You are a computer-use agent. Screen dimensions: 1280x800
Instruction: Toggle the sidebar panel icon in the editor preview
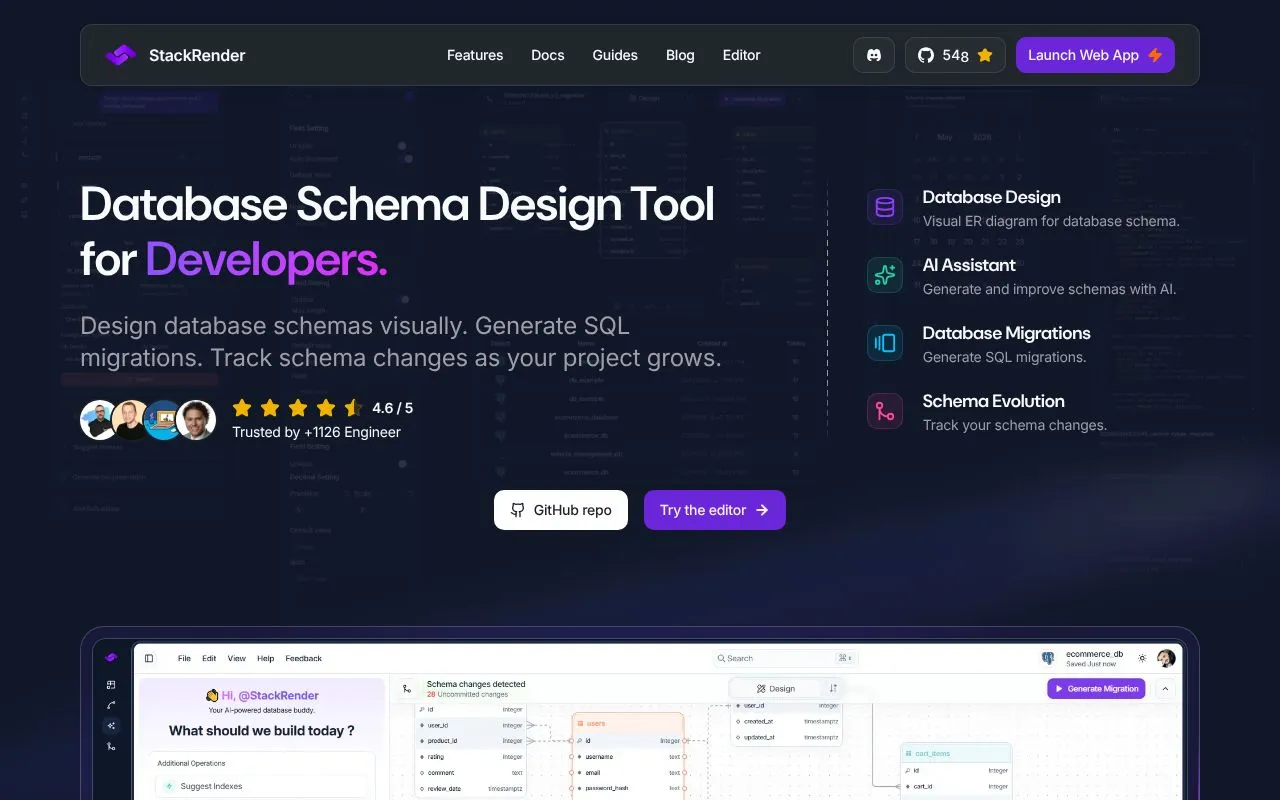click(149, 658)
